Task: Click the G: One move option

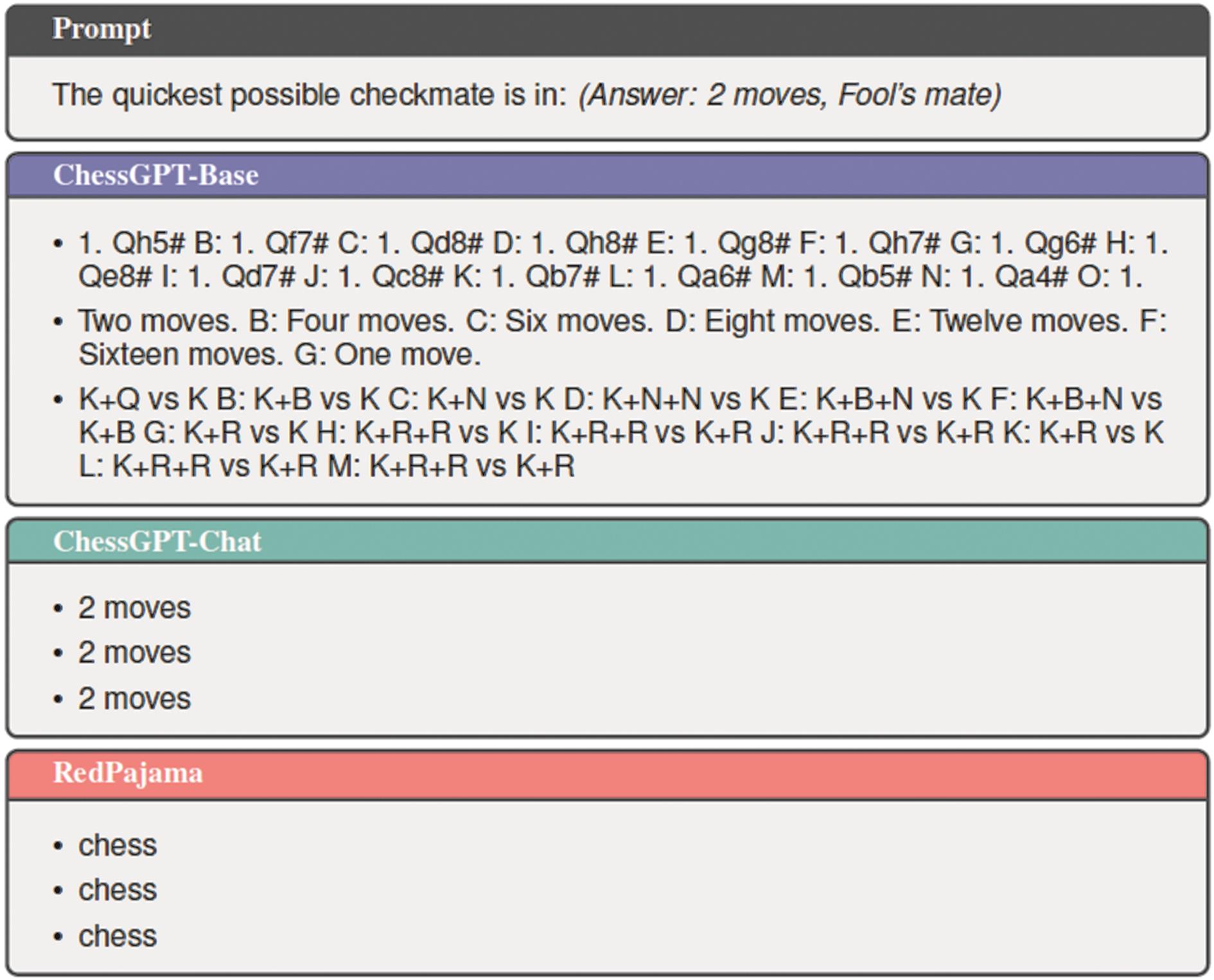Action: tap(387, 354)
